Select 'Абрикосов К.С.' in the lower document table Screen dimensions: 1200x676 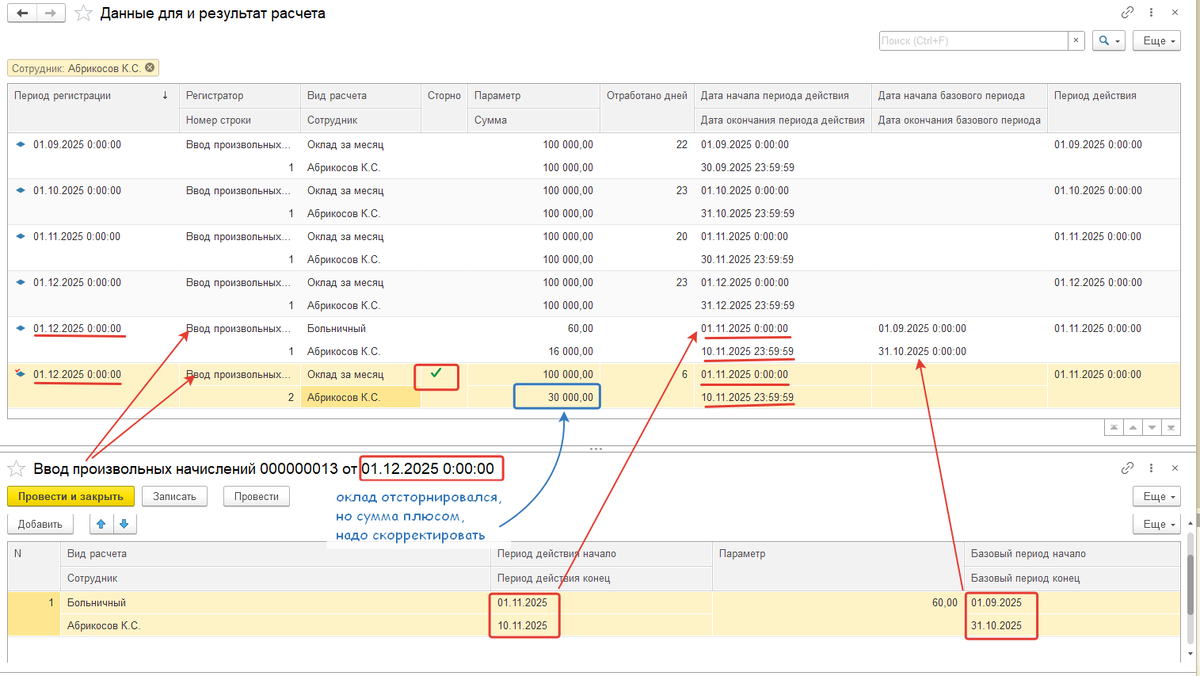(275, 626)
